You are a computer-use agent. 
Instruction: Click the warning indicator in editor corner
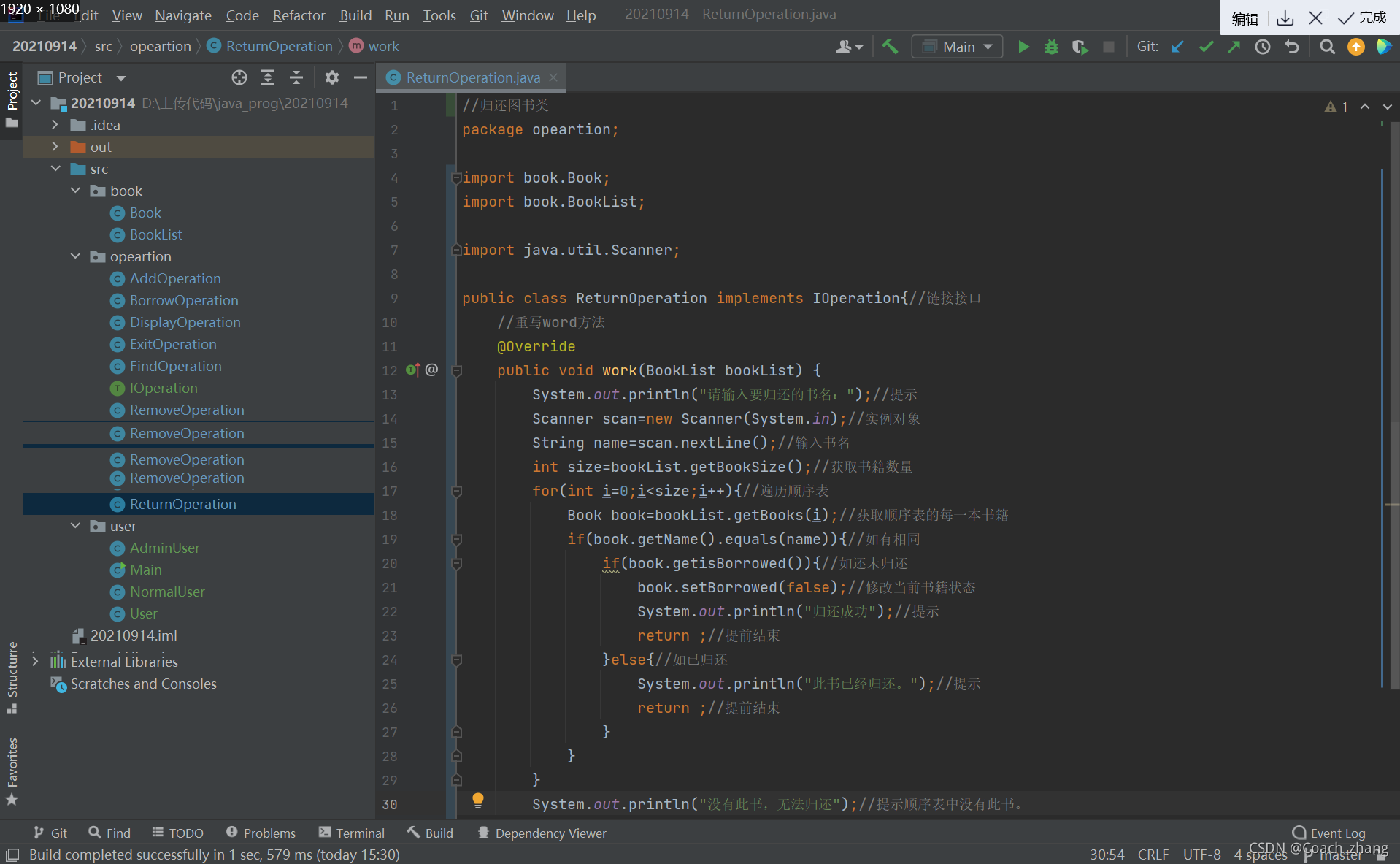[x=1336, y=107]
